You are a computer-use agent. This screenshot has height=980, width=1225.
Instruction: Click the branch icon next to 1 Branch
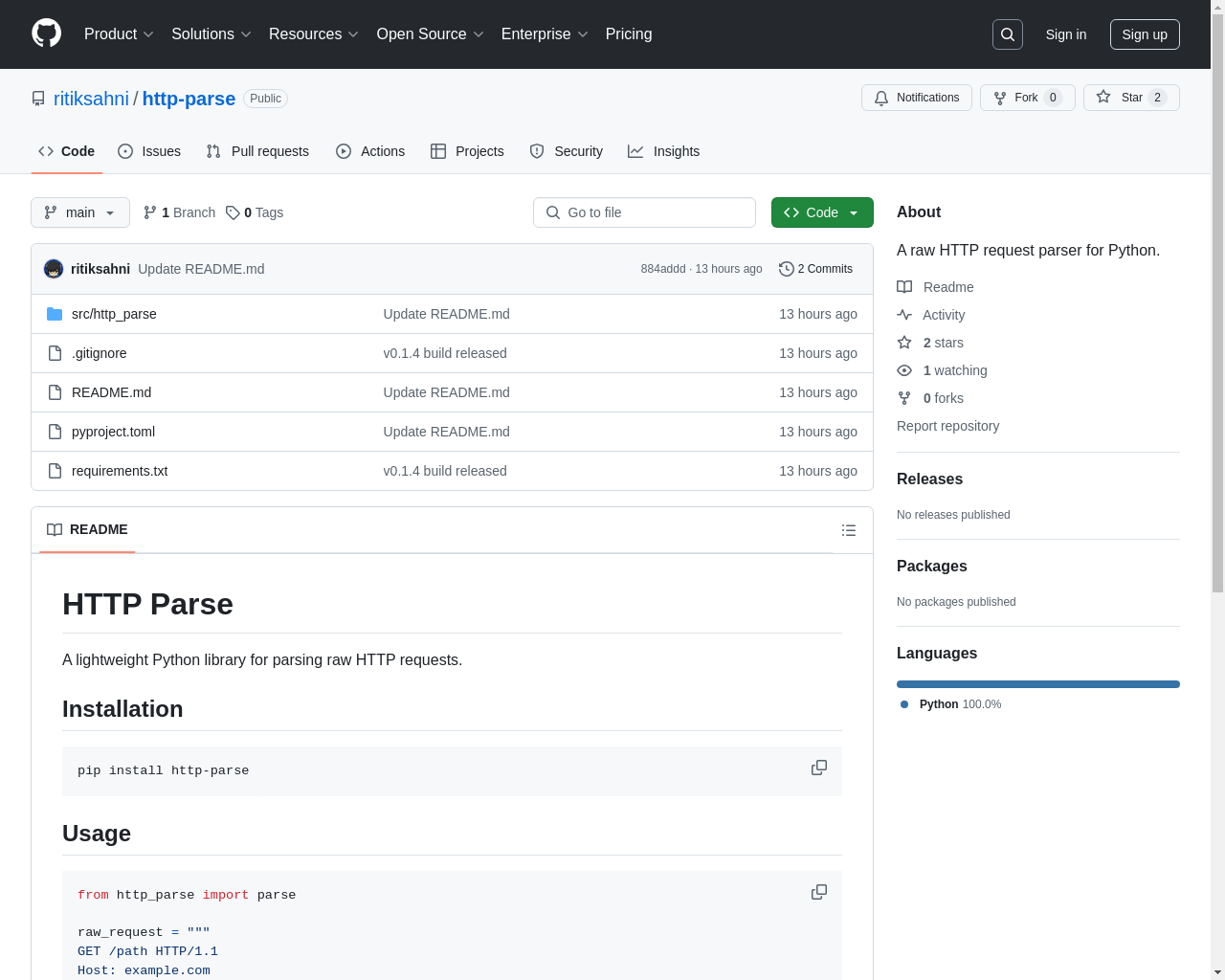[x=150, y=212]
